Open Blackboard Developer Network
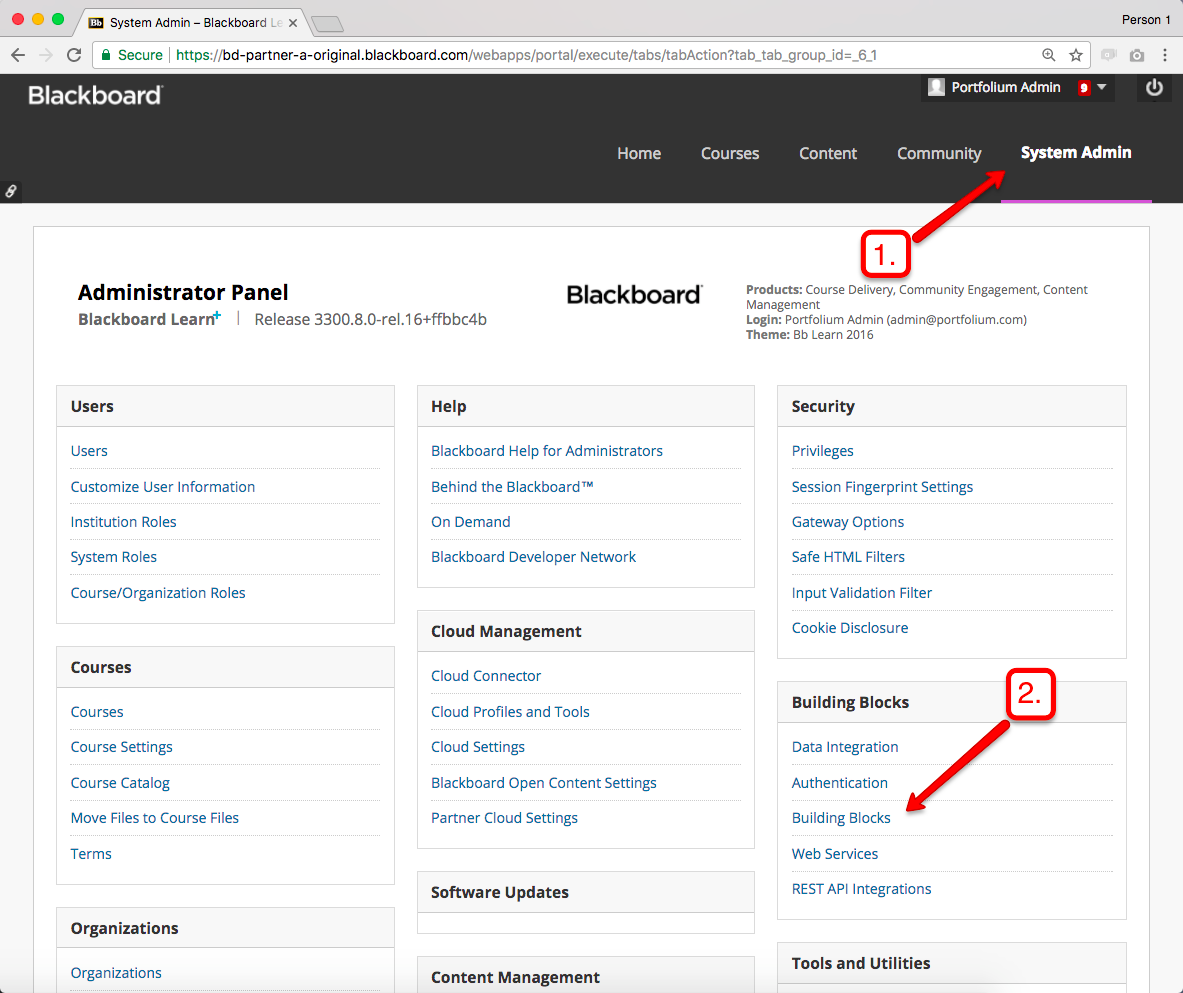The height and width of the screenshot is (993, 1183). pos(533,557)
